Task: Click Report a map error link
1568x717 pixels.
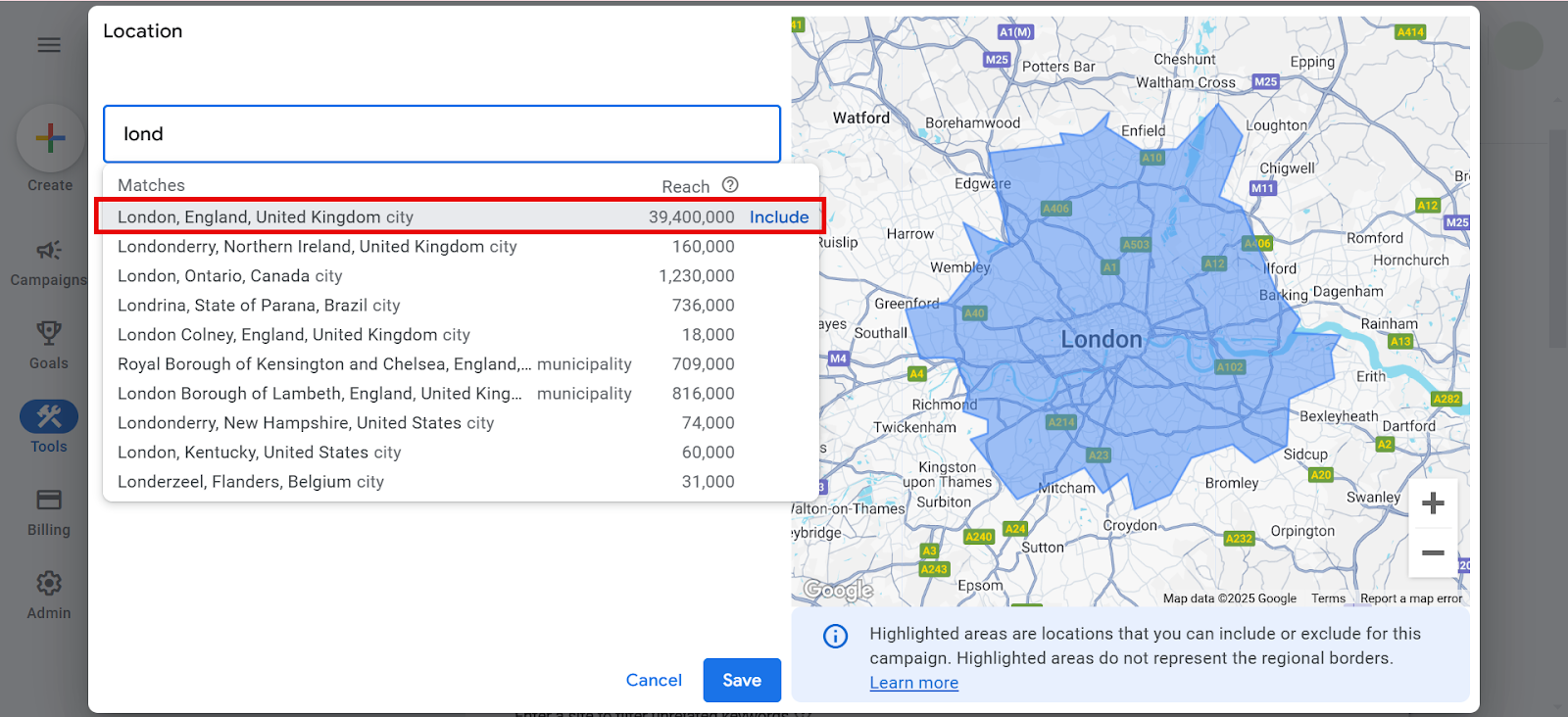Action: coord(1411,598)
